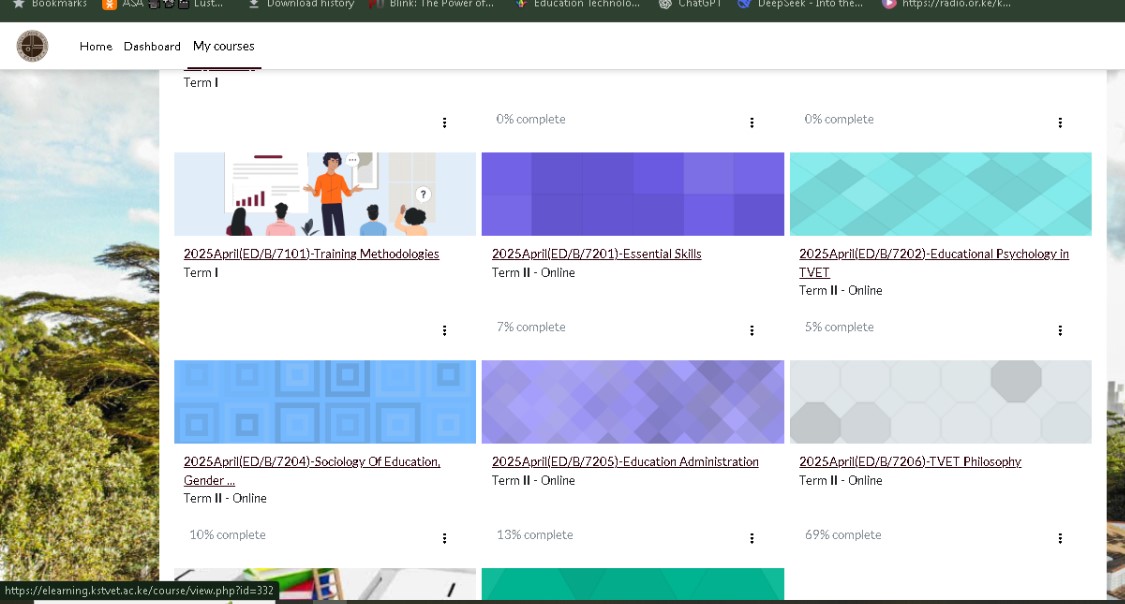Open the Educational Psychology in TVET options menu
The width and height of the screenshot is (1125, 604).
(1060, 331)
